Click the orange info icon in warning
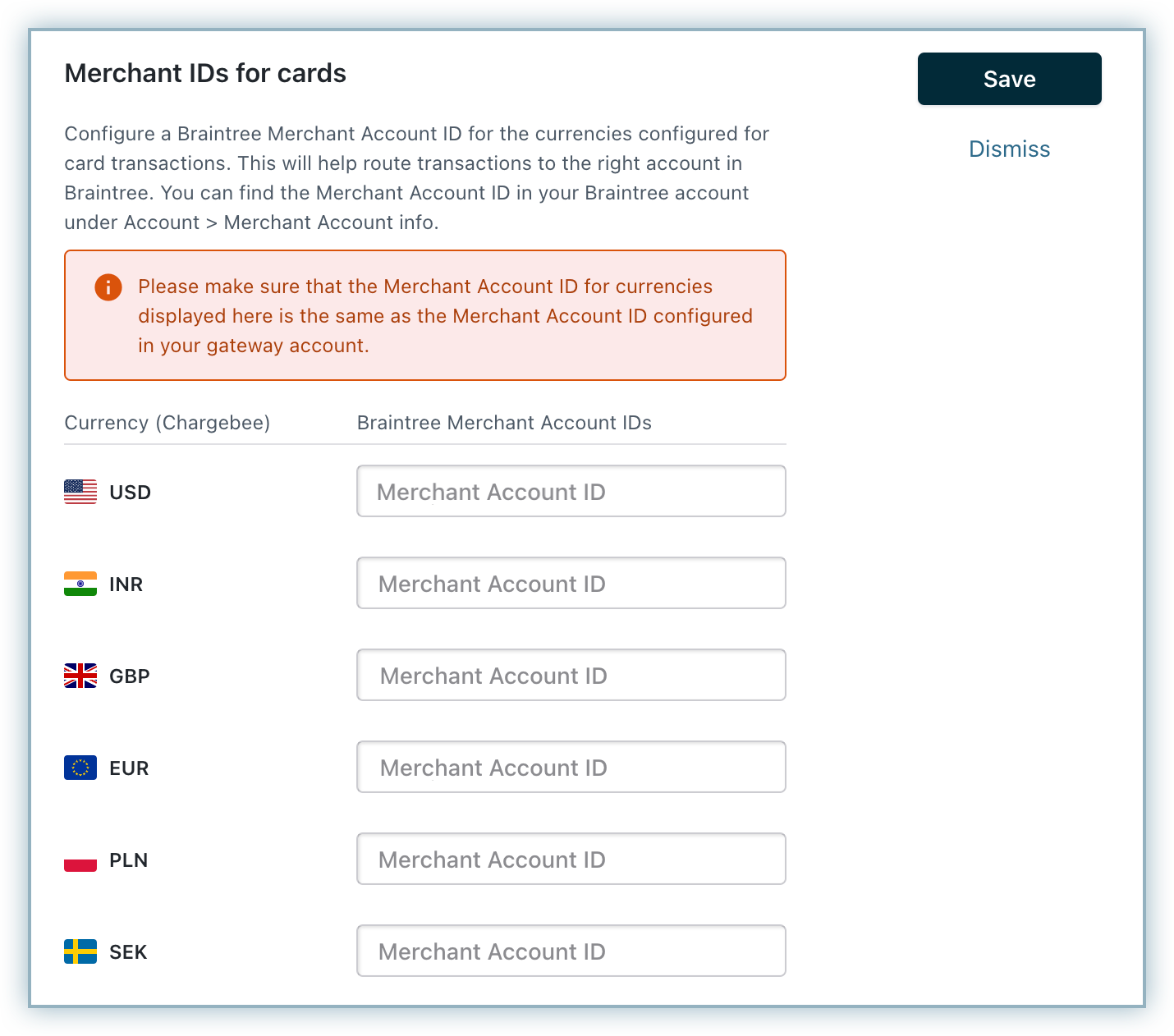This screenshot has width=1174, height=1036. tap(108, 287)
